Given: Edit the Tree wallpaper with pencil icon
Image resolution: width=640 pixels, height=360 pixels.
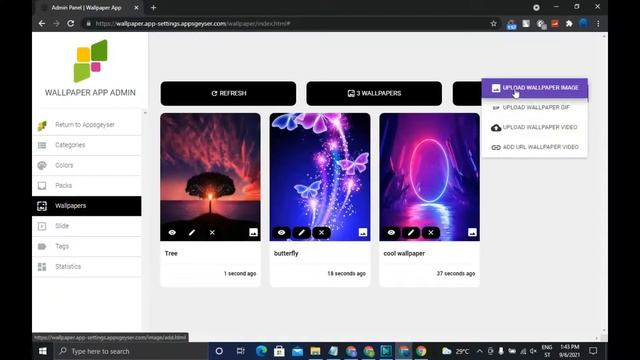Looking at the screenshot, I should point(192,233).
